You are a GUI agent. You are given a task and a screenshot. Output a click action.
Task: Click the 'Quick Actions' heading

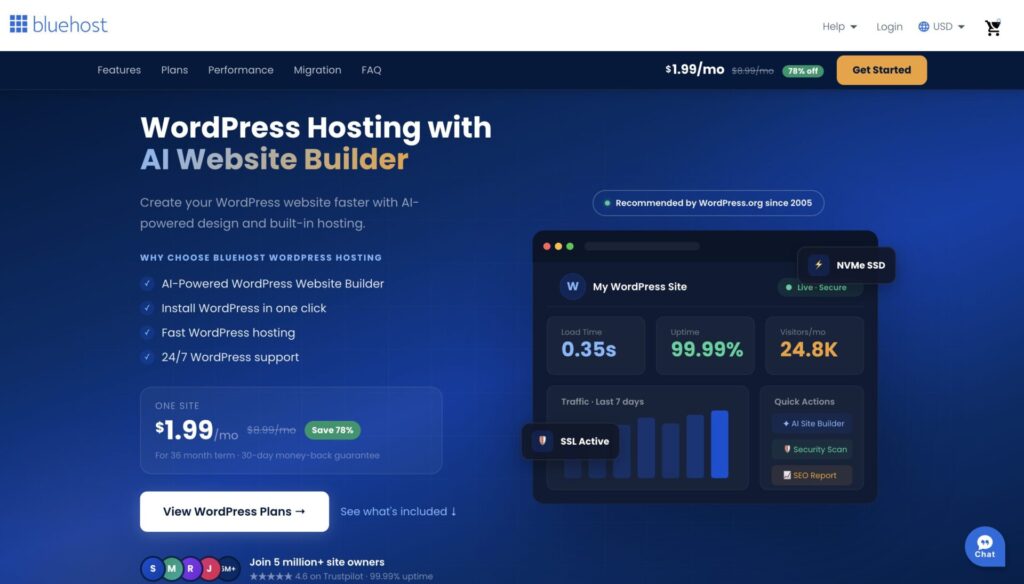coord(804,402)
